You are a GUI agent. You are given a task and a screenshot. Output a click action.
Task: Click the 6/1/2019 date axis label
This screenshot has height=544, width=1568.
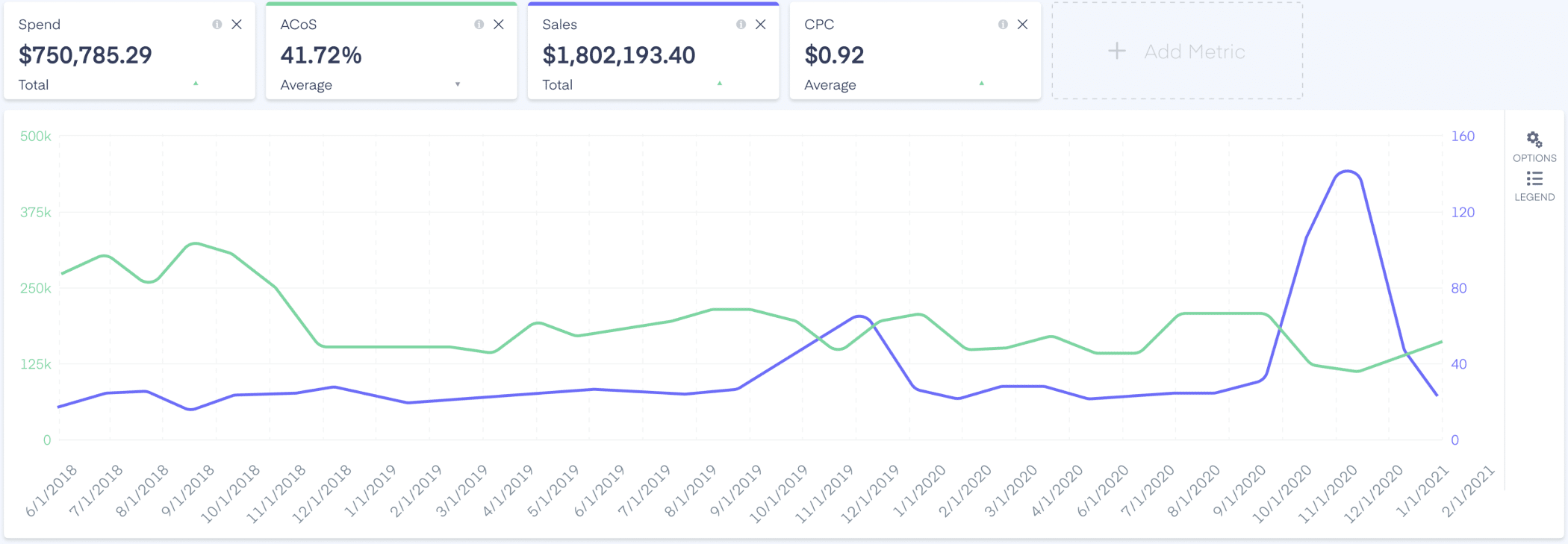tap(599, 490)
